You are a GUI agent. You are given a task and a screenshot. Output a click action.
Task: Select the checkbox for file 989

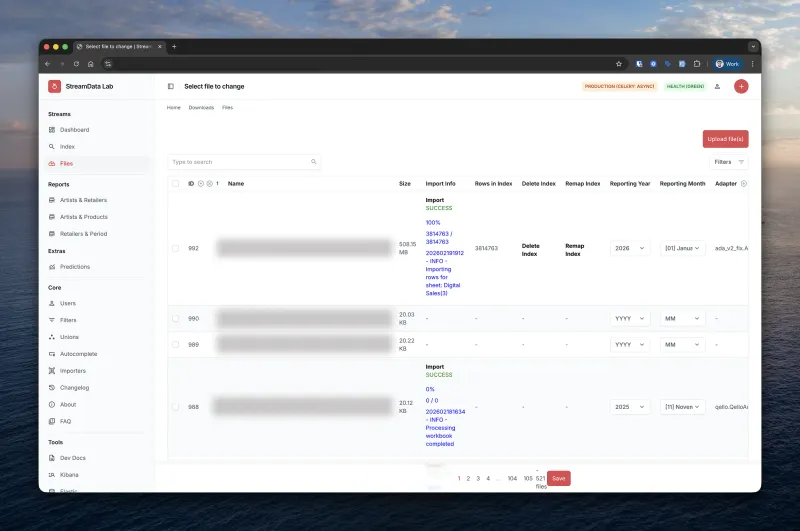[x=176, y=344]
